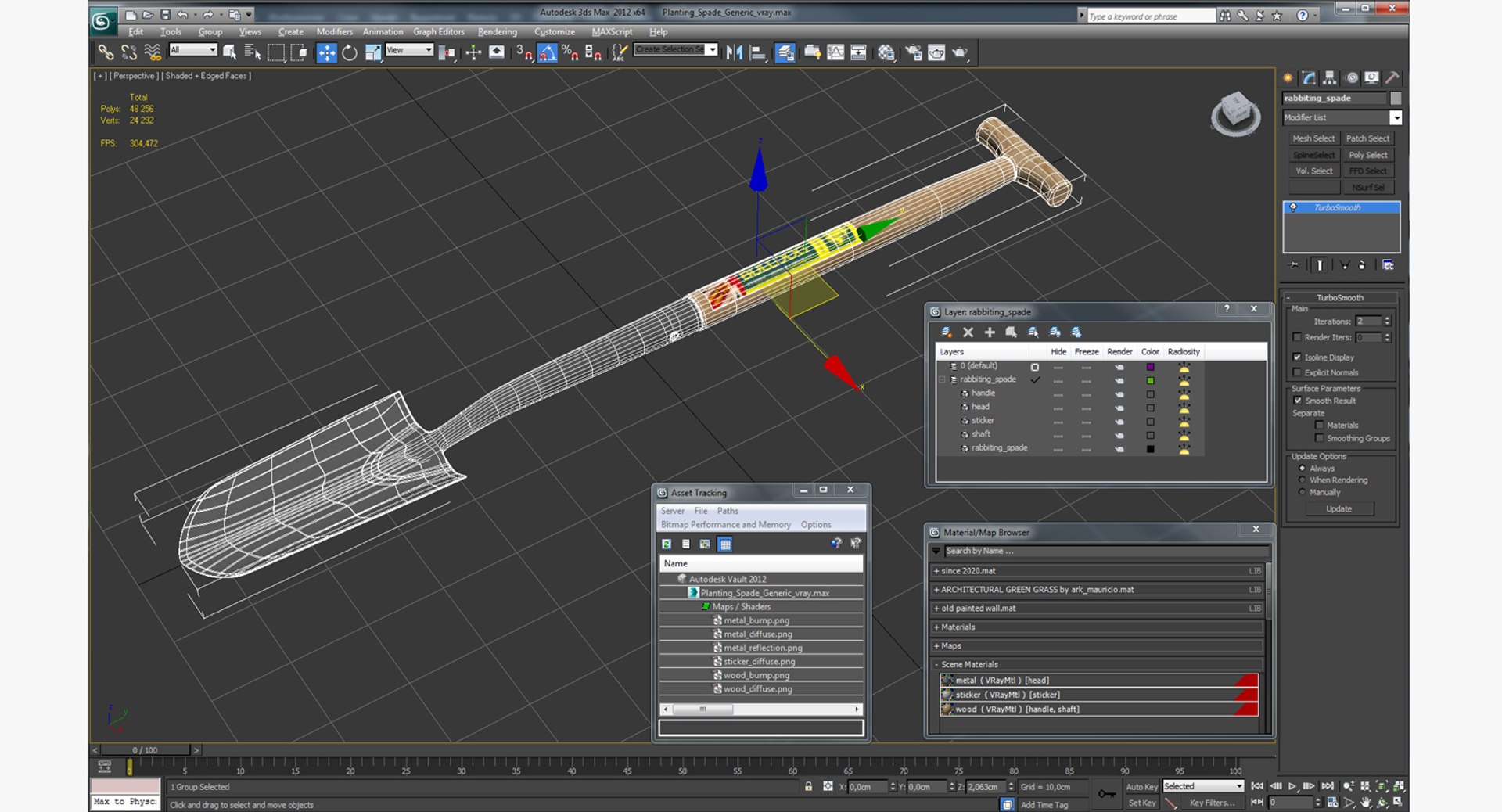The width and height of the screenshot is (1502, 812).
Task: Open the Material Editor icon
Action: click(886, 52)
